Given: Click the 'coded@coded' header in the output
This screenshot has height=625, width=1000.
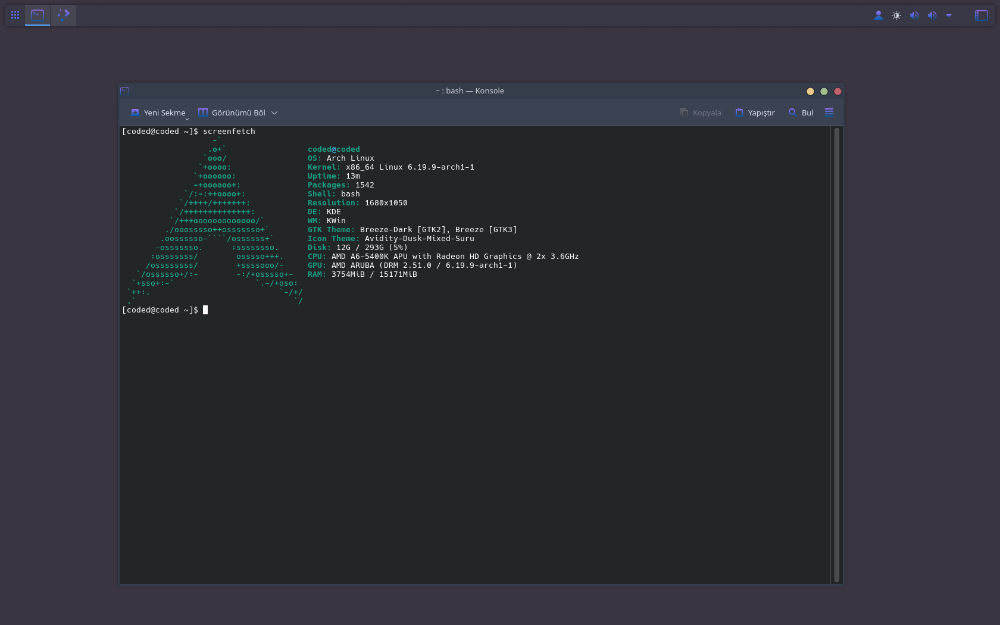Looking at the screenshot, I should 334,149.
